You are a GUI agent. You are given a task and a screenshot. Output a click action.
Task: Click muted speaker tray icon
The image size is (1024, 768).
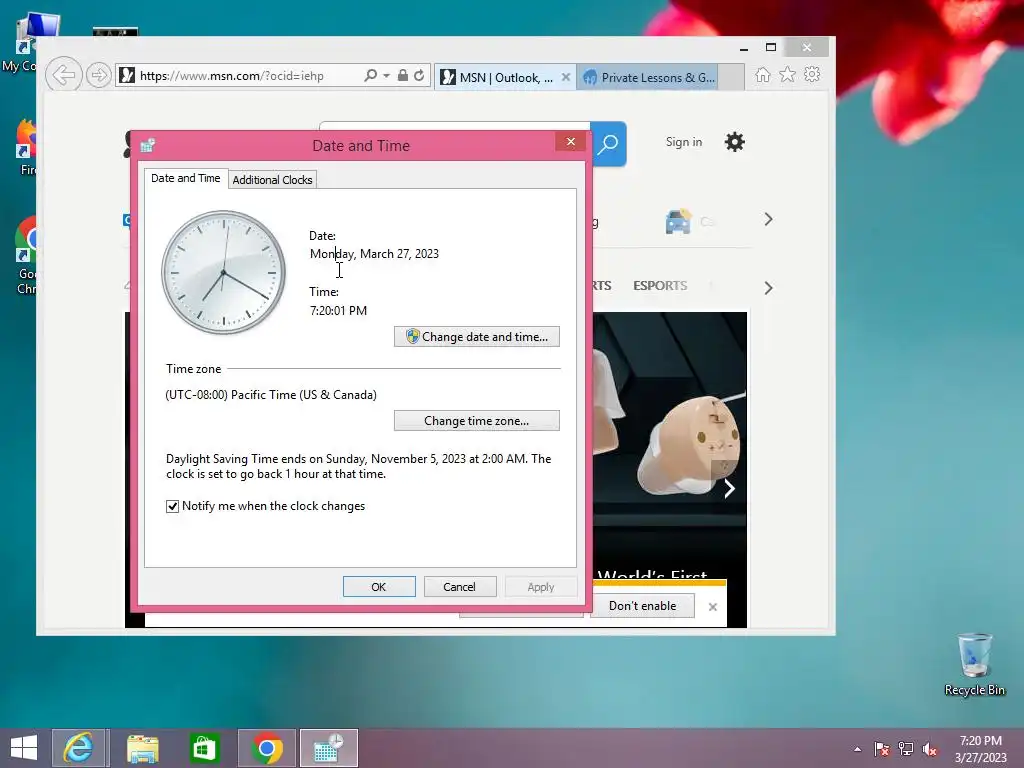pyautogui.click(x=929, y=749)
